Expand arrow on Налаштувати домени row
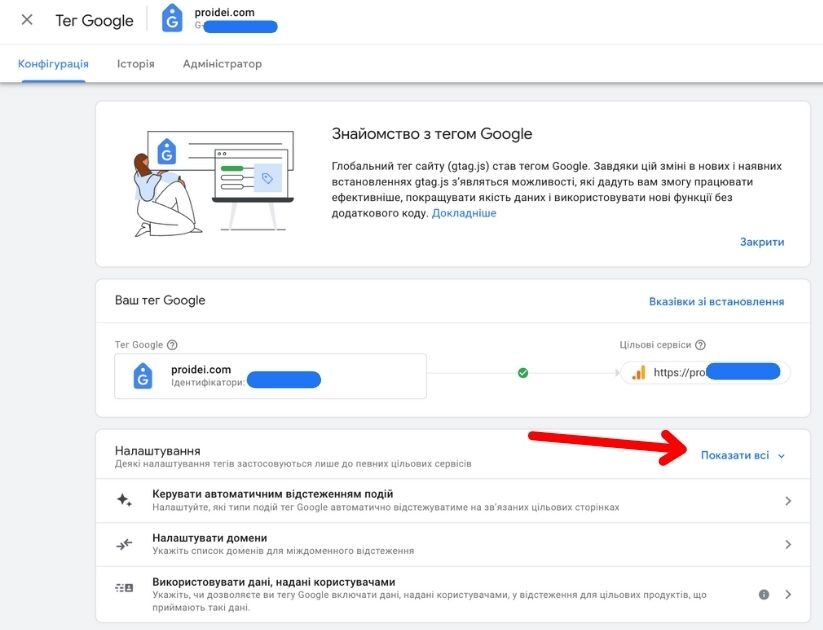Viewport: 823px width, 630px height. pos(788,544)
